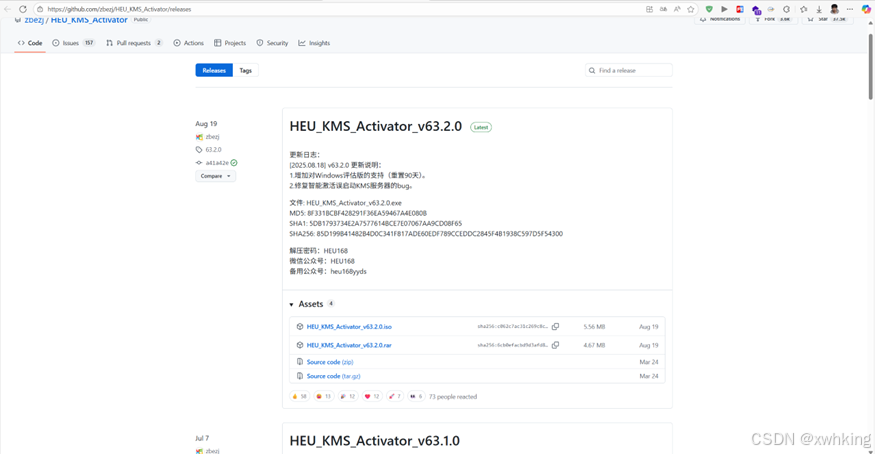React with rocket emoji (7)
The image size is (875, 454).
pos(395,397)
